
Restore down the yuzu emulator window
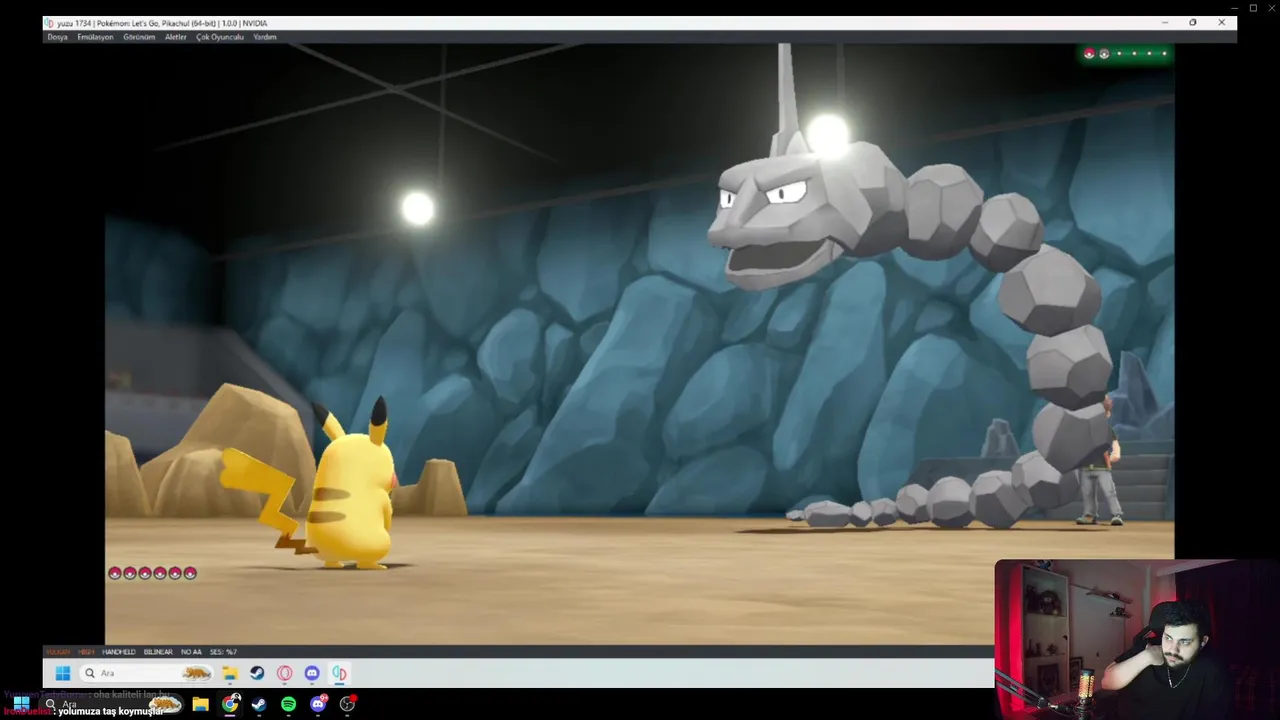[x=1193, y=23]
